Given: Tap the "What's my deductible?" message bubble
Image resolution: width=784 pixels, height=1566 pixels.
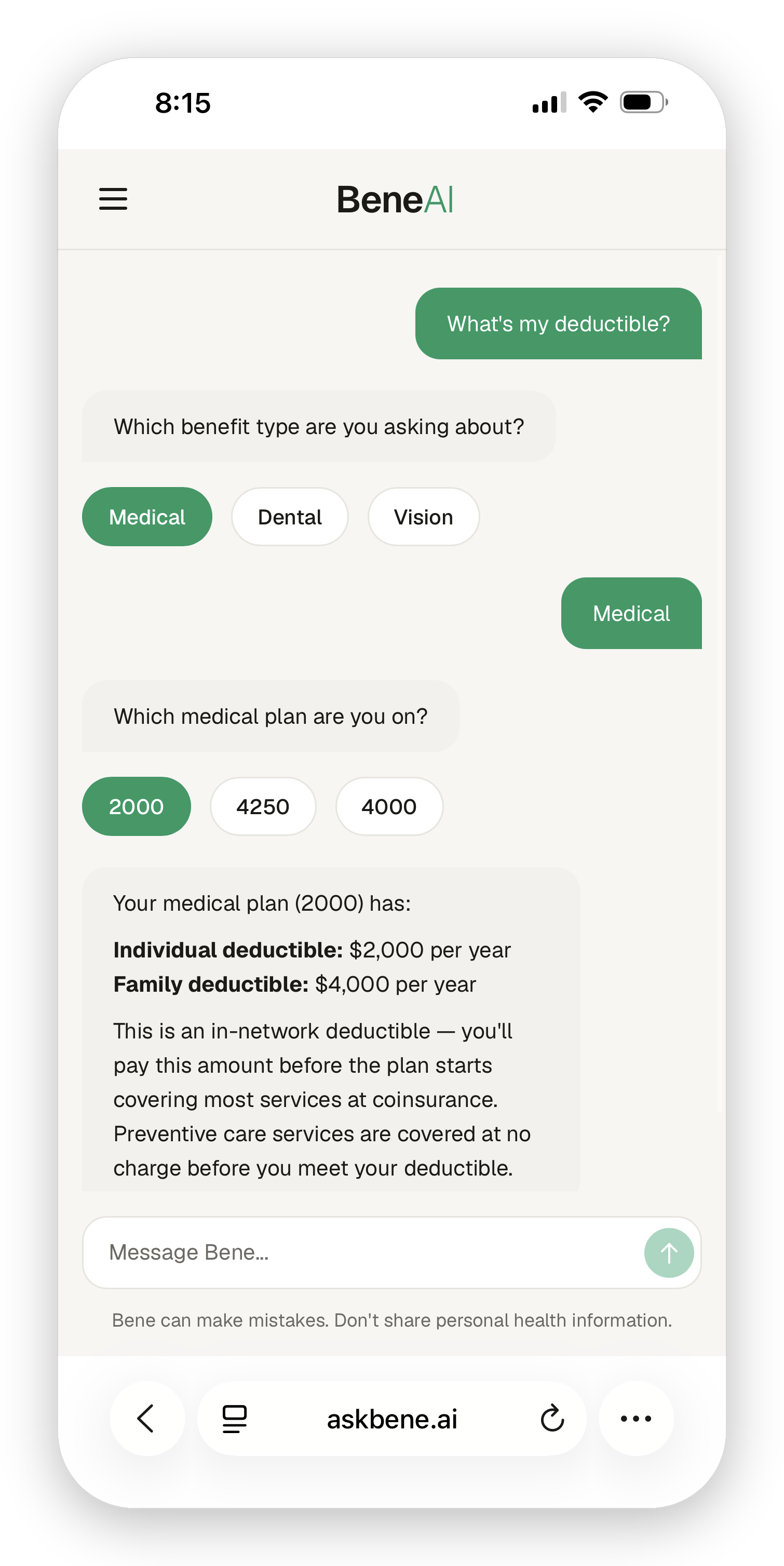Looking at the screenshot, I should [x=558, y=323].
